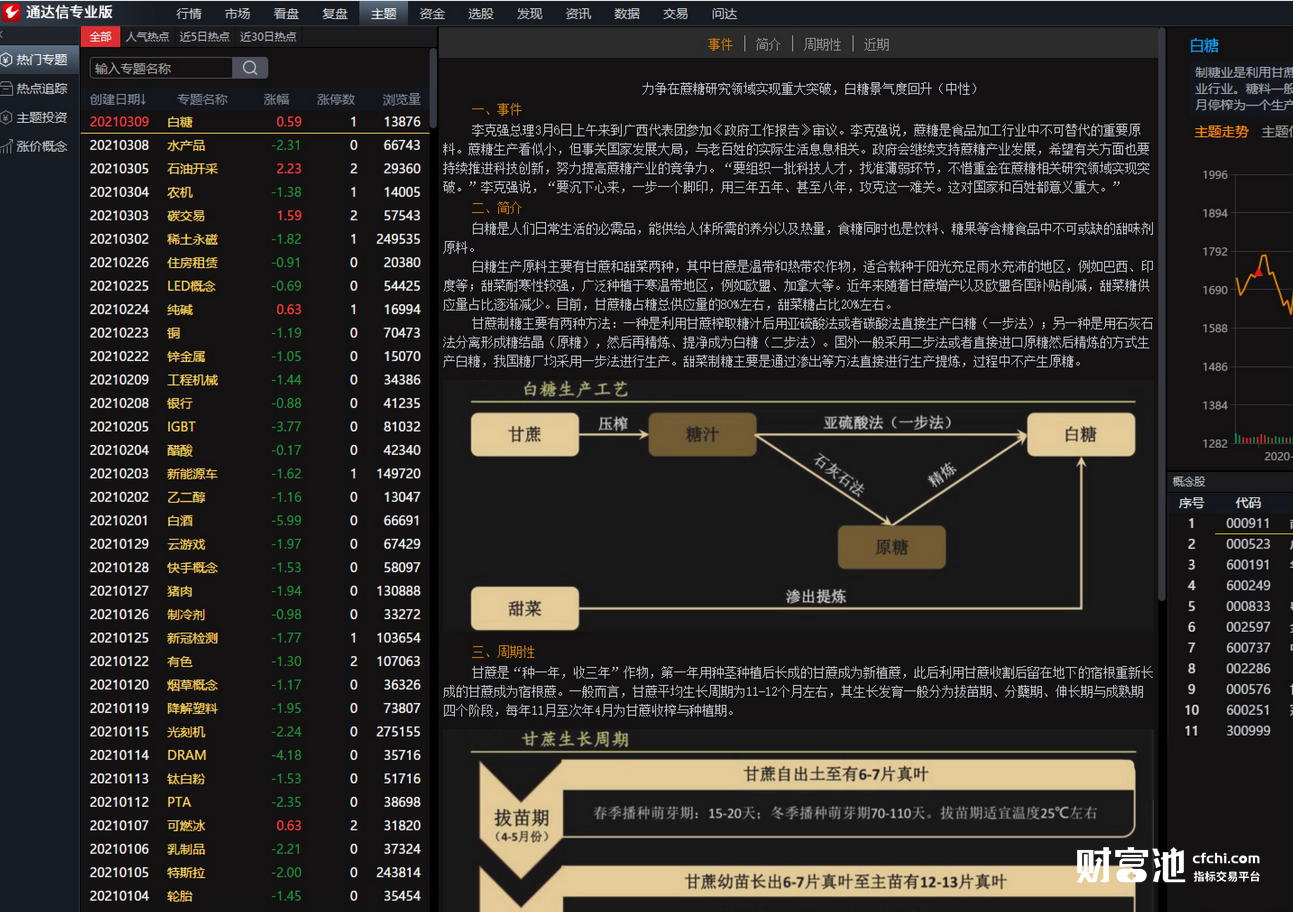Select the 石油开采 topic row
Image resolution: width=1293 pixels, height=912 pixels.
click(x=255, y=169)
